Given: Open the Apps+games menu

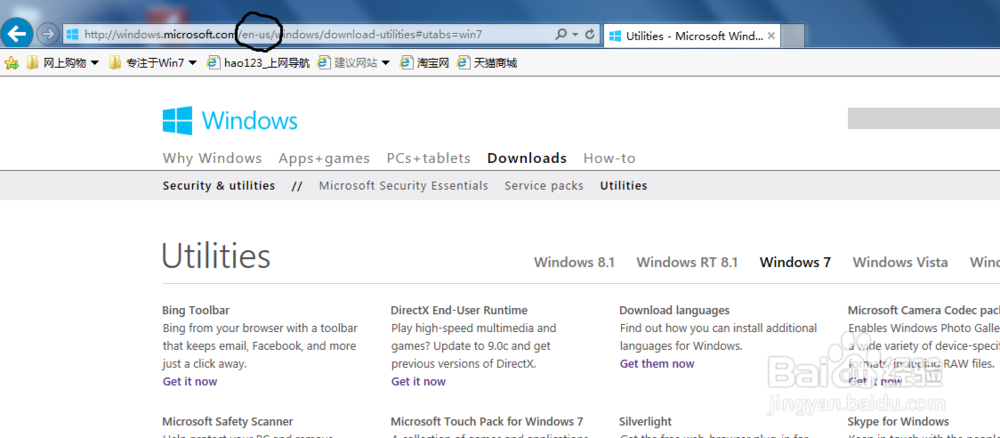Looking at the screenshot, I should pyautogui.click(x=324, y=158).
